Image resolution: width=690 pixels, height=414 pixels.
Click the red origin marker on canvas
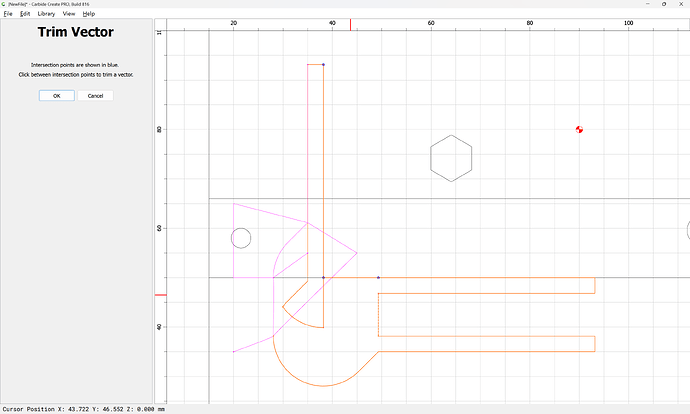tap(579, 129)
